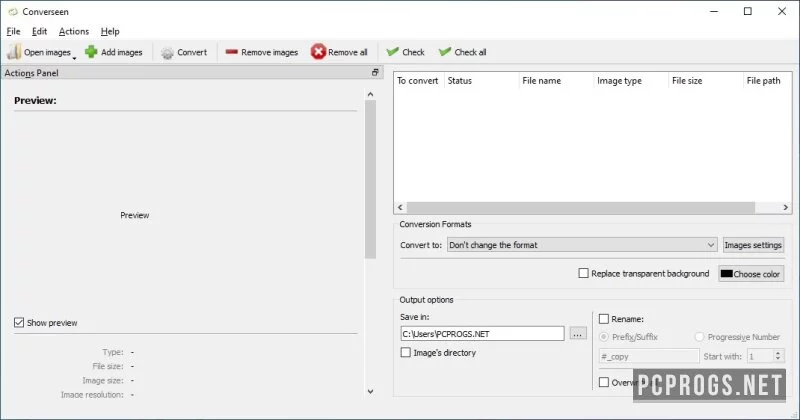Screen dimensions: 800x420
Task: Click the Actions Panel vertical scrollbar thumb
Action: pyautogui.click(x=370, y=179)
